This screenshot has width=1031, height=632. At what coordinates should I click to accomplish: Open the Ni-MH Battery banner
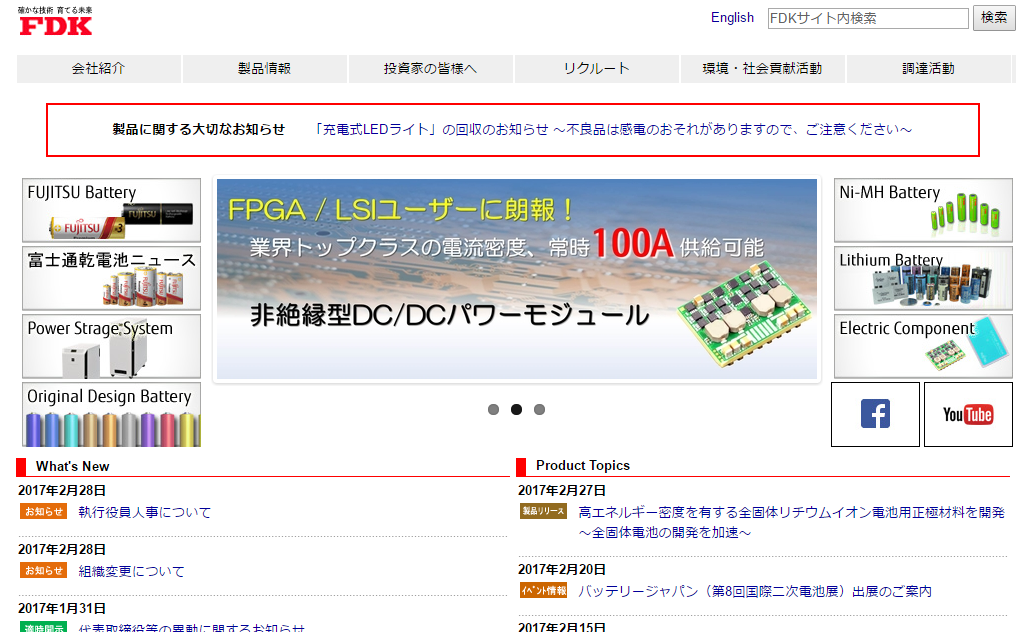[923, 210]
